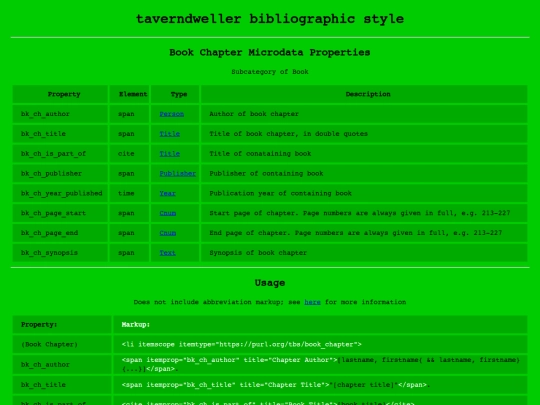Open the Title link in bk_ch_title row
The height and width of the screenshot is (405, 540).
pyautogui.click(x=169, y=134)
